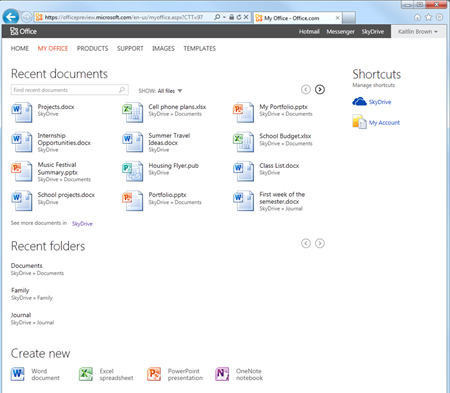This screenshot has width=450, height=393.
Task: Click Manage shortcuts link
Action: coord(374,85)
